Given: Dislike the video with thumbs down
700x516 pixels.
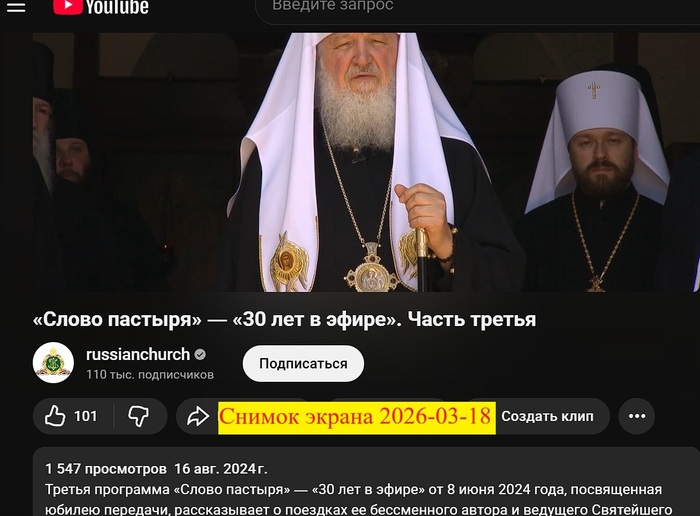Looking at the screenshot, I should (138, 416).
